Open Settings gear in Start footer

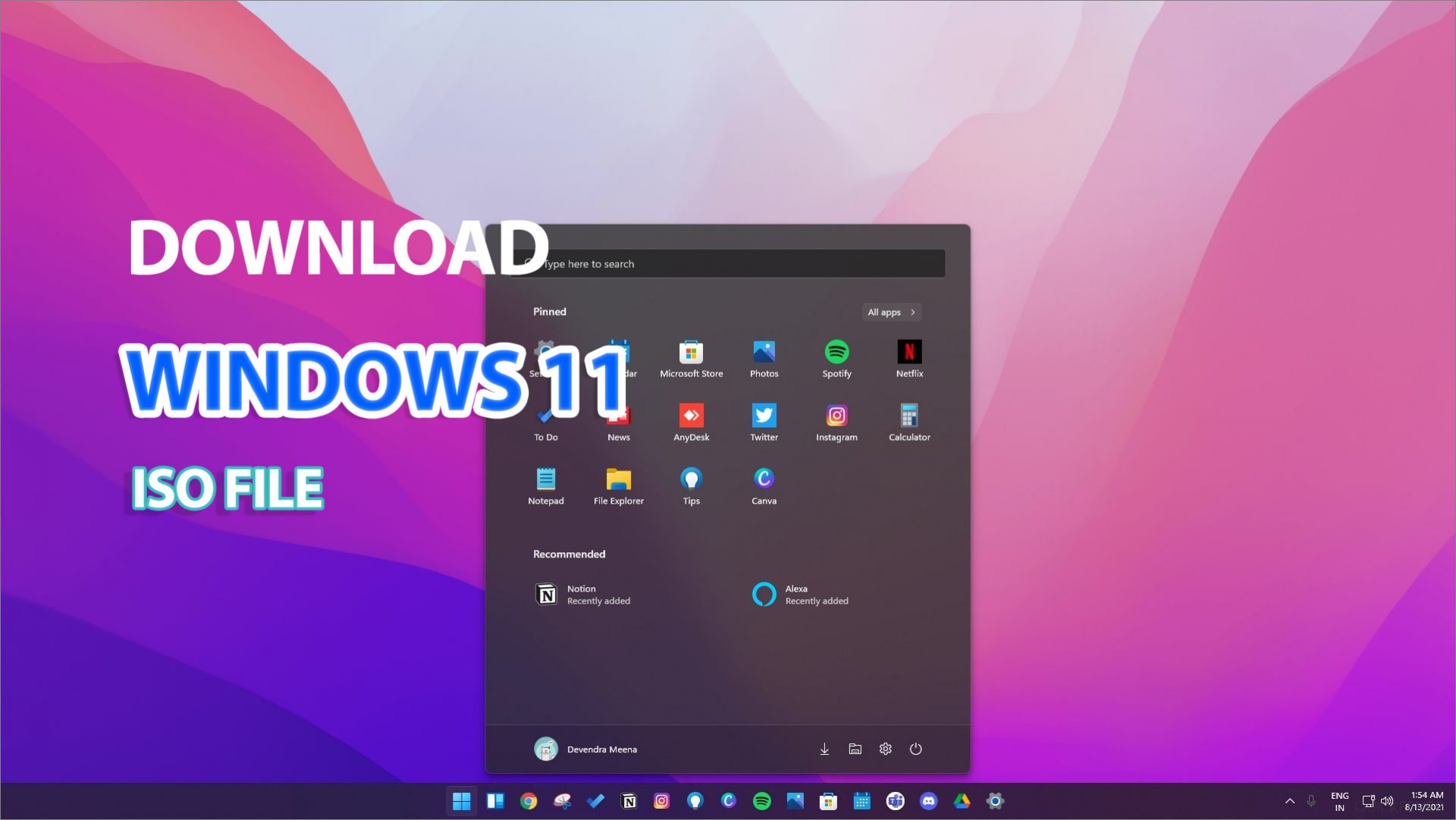coord(885,749)
